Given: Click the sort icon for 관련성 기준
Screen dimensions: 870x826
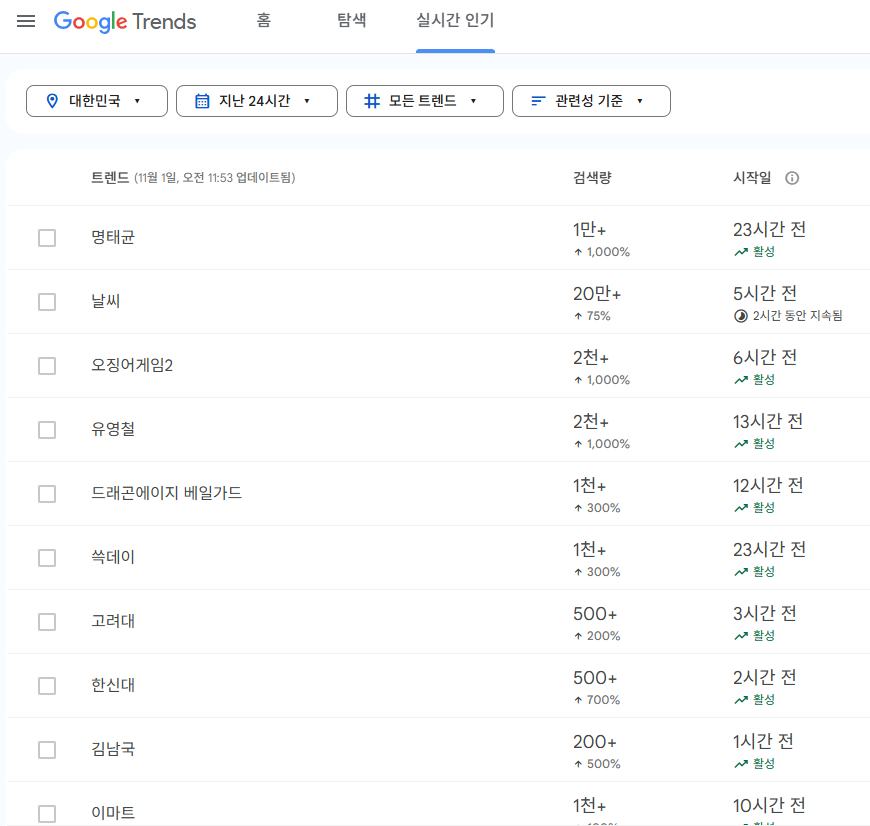Looking at the screenshot, I should [538, 101].
